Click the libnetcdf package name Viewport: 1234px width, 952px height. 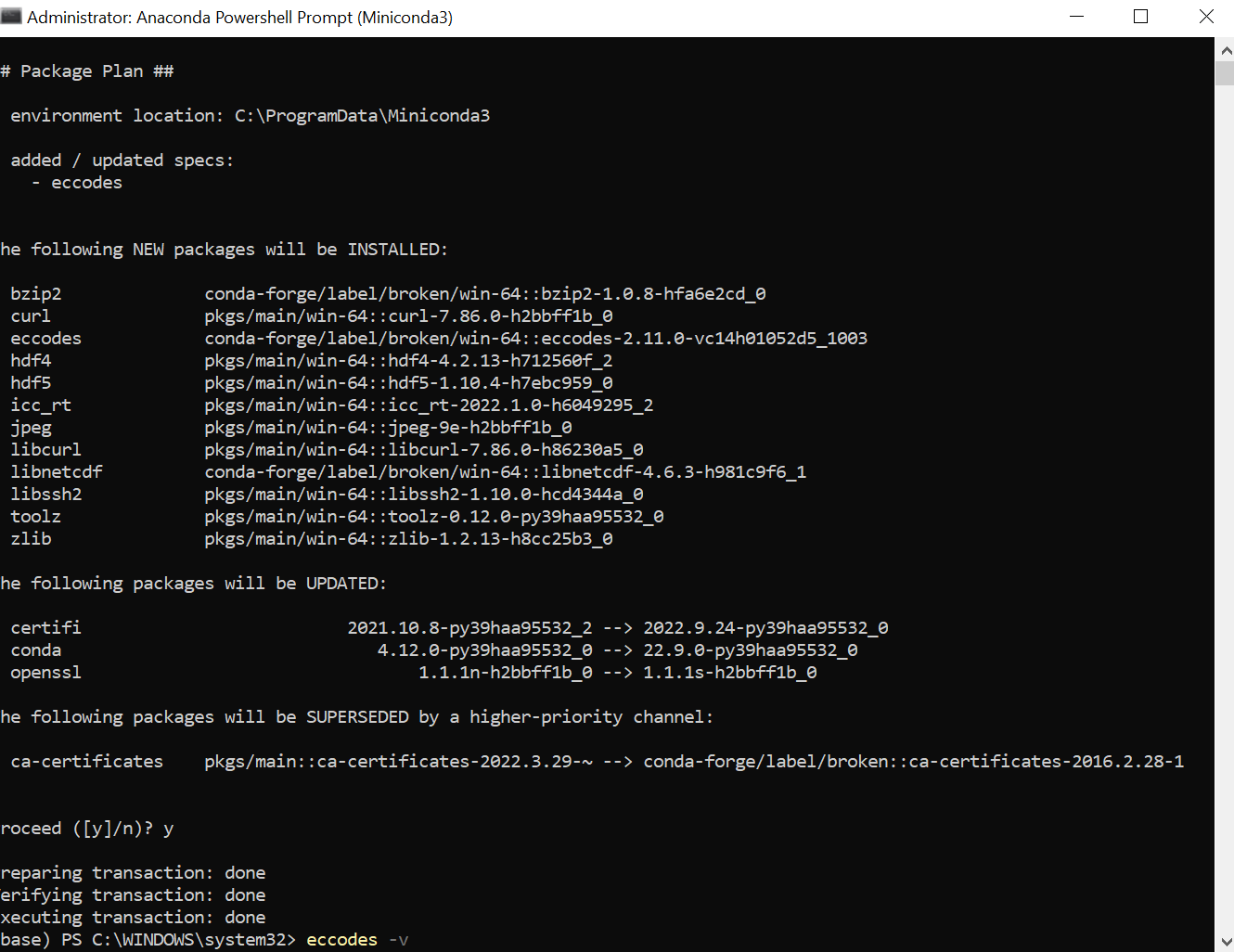click(x=57, y=472)
